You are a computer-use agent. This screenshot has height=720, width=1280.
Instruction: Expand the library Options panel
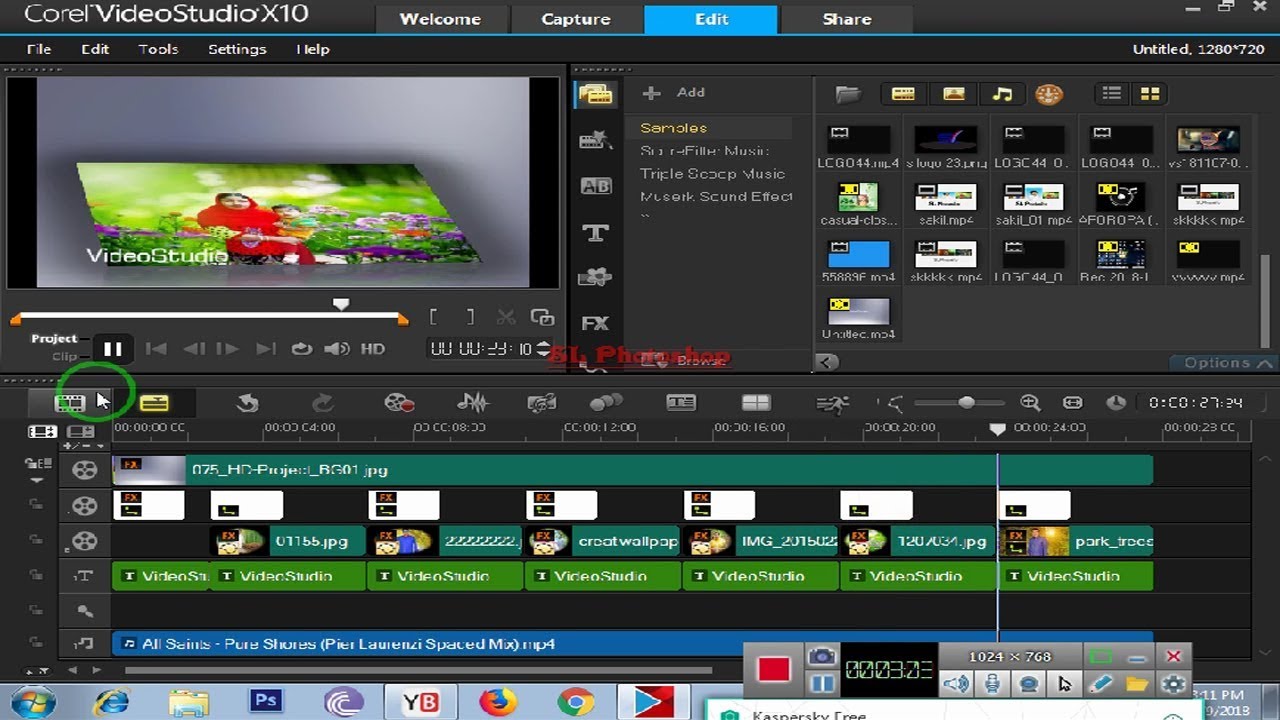(x=1227, y=363)
